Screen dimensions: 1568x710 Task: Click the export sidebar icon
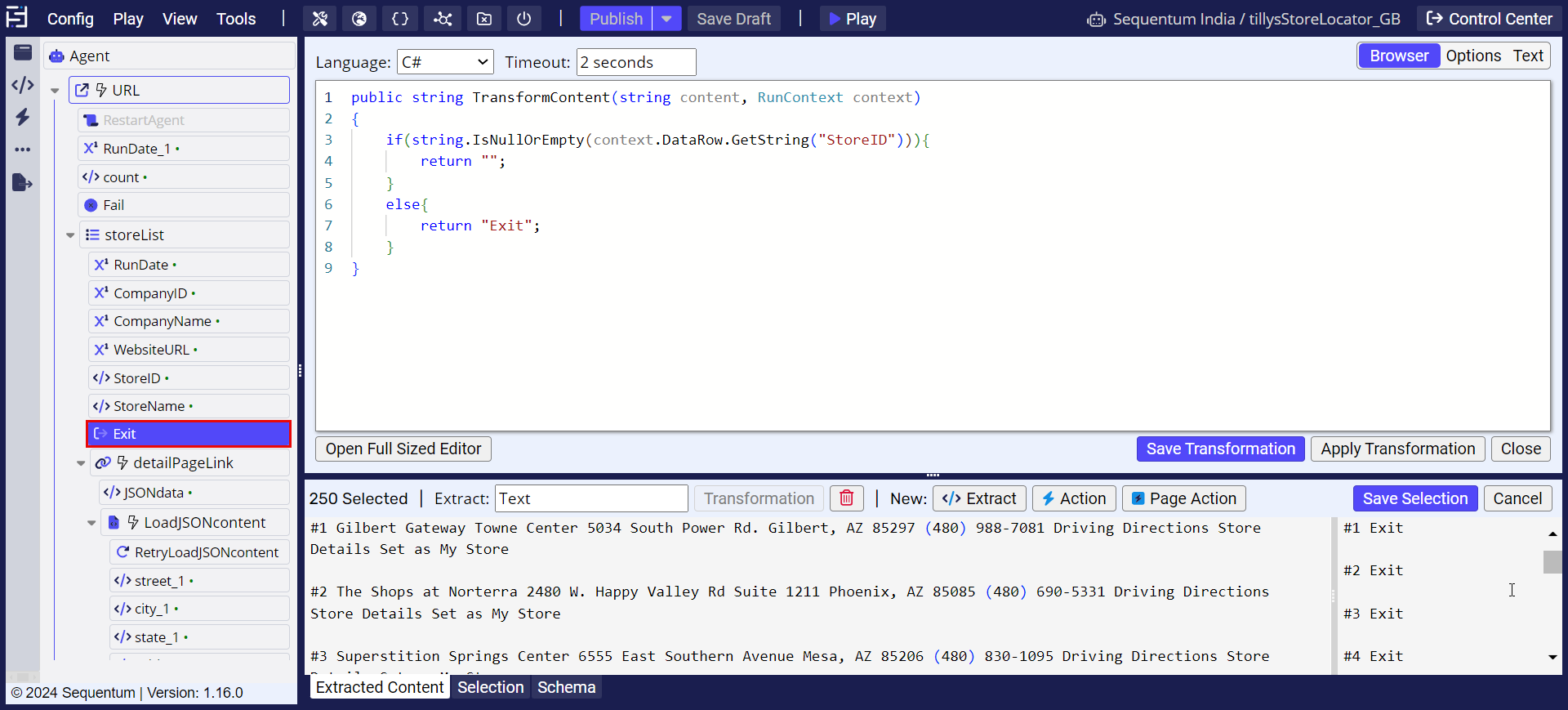(23, 182)
